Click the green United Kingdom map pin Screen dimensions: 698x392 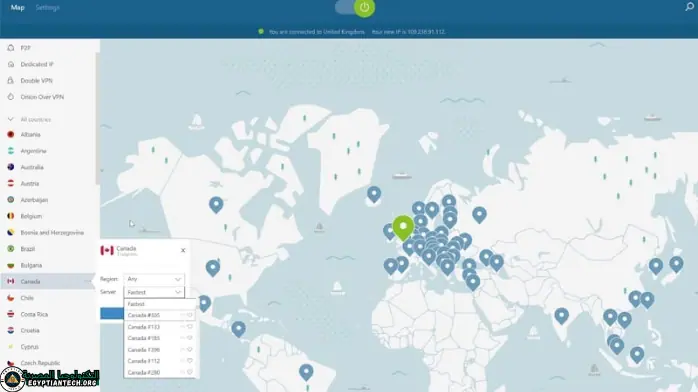coord(403,228)
